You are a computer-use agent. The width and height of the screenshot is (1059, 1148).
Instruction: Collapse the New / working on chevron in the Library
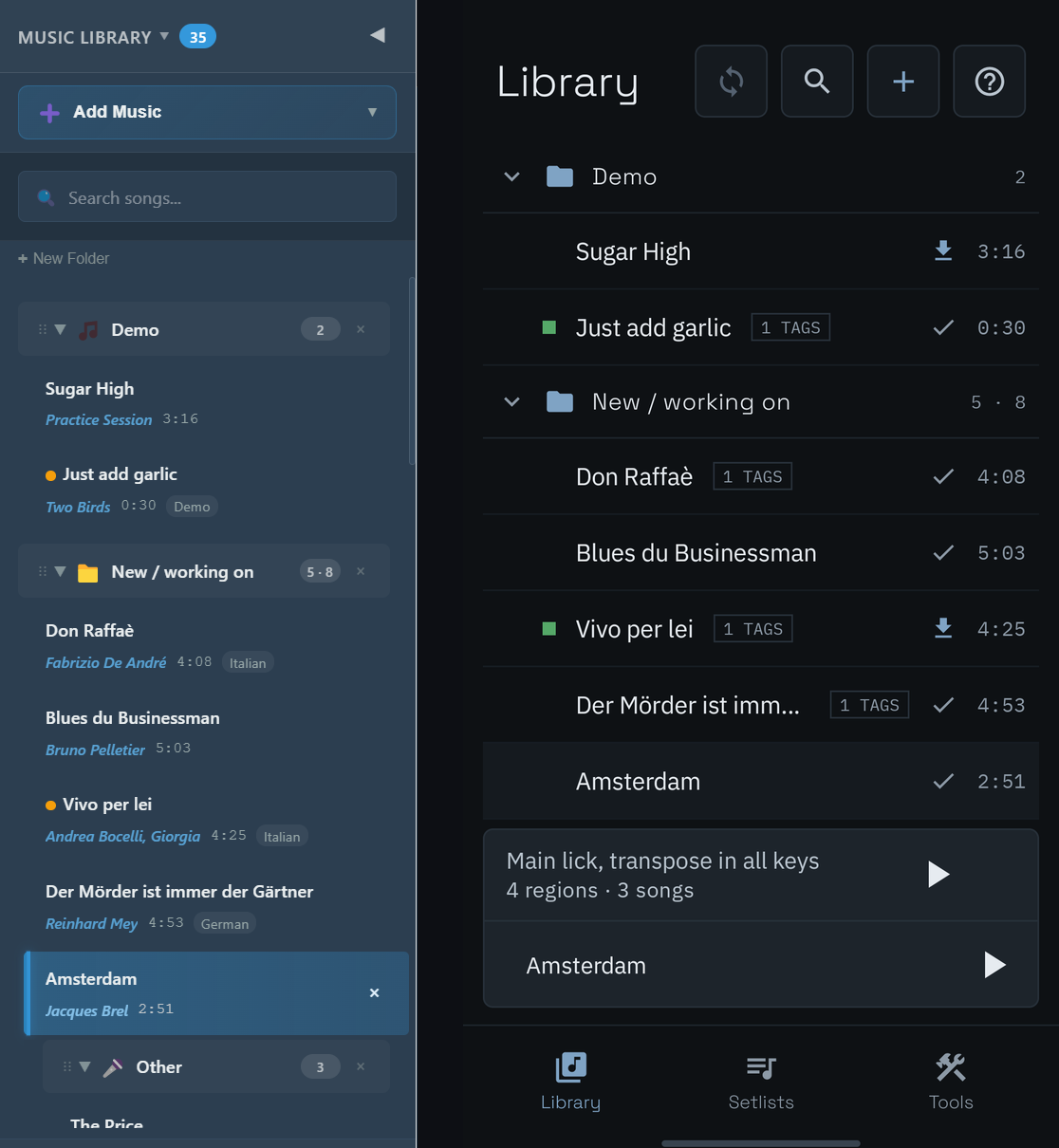pyautogui.click(x=511, y=402)
